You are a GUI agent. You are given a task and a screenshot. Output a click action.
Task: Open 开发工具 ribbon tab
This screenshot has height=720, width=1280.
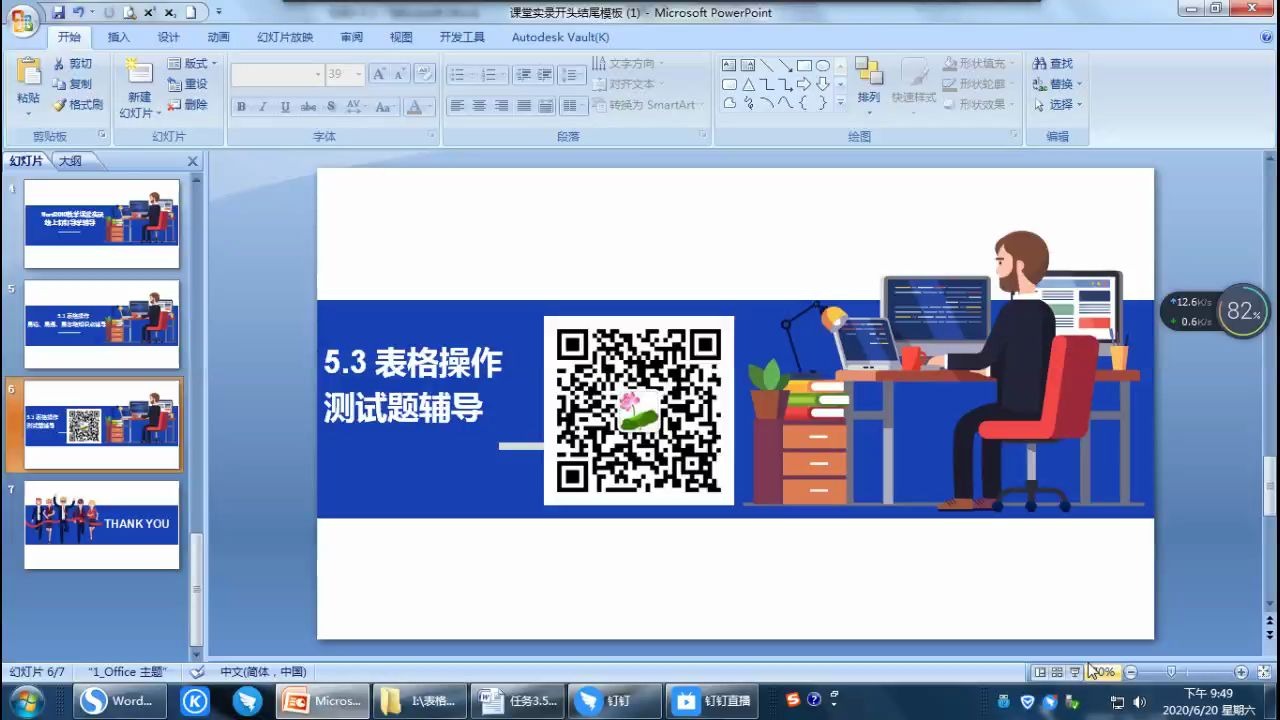pos(462,37)
